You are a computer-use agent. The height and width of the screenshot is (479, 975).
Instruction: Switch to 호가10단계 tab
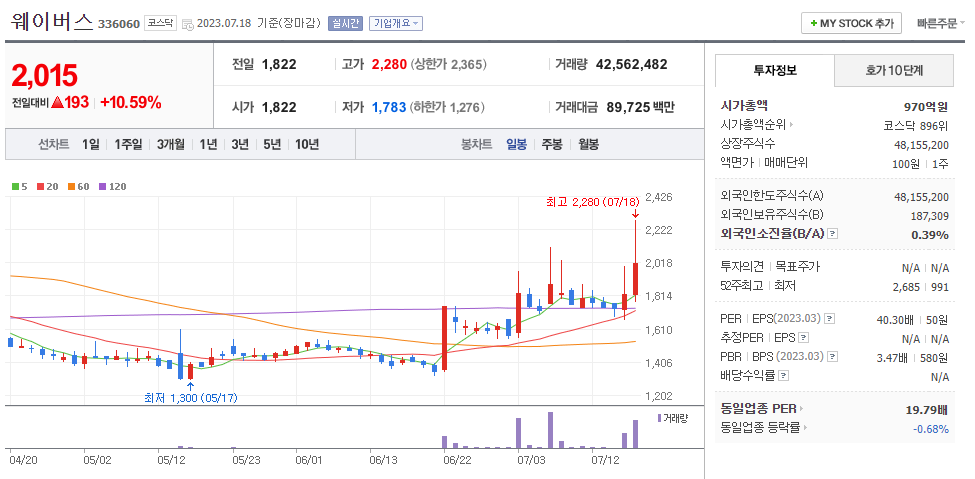click(894, 70)
